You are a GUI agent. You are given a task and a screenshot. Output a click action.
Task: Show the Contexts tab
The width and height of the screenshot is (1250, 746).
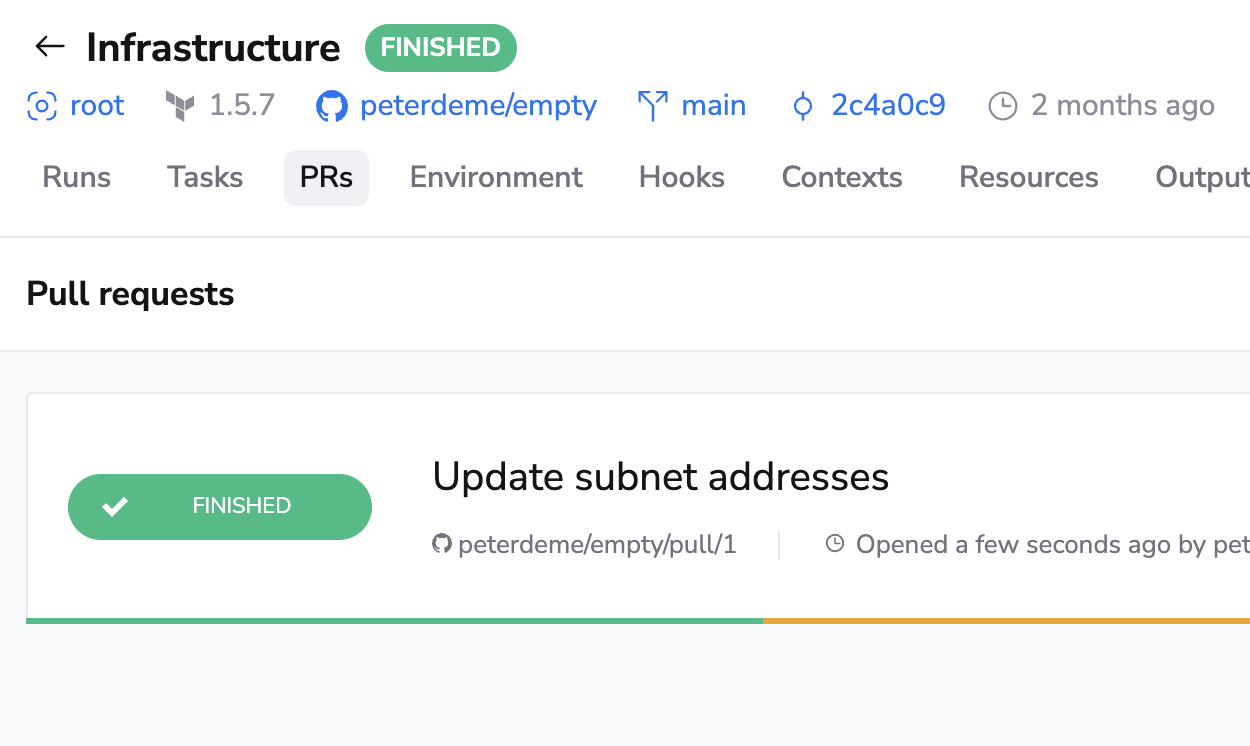[x=842, y=178]
